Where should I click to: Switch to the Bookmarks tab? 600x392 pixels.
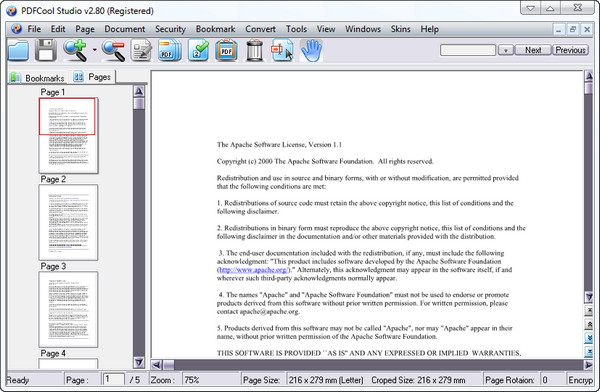(x=38, y=78)
